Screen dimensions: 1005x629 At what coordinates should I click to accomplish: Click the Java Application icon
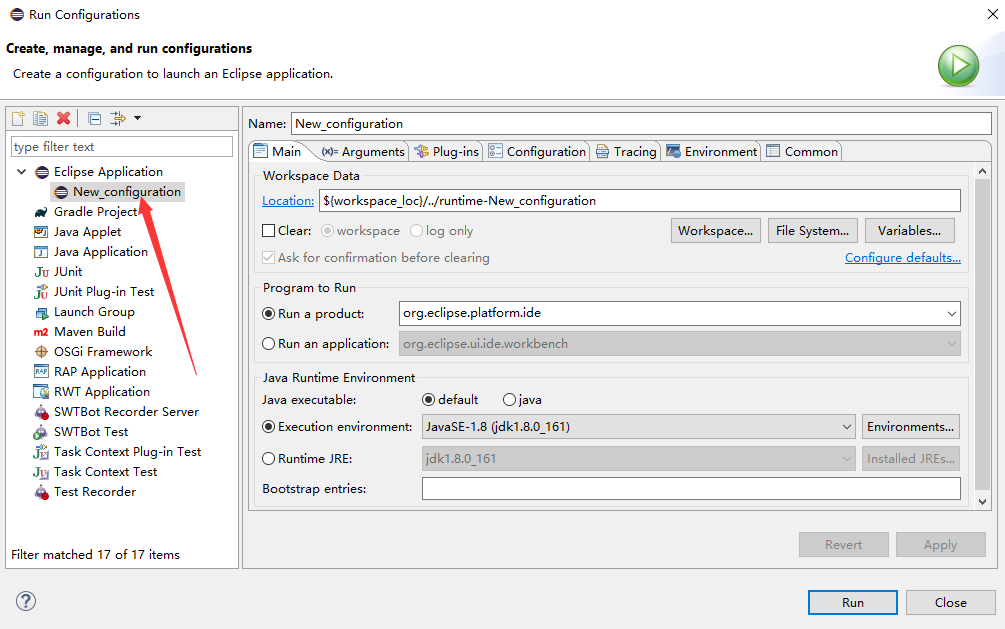click(41, 251)
